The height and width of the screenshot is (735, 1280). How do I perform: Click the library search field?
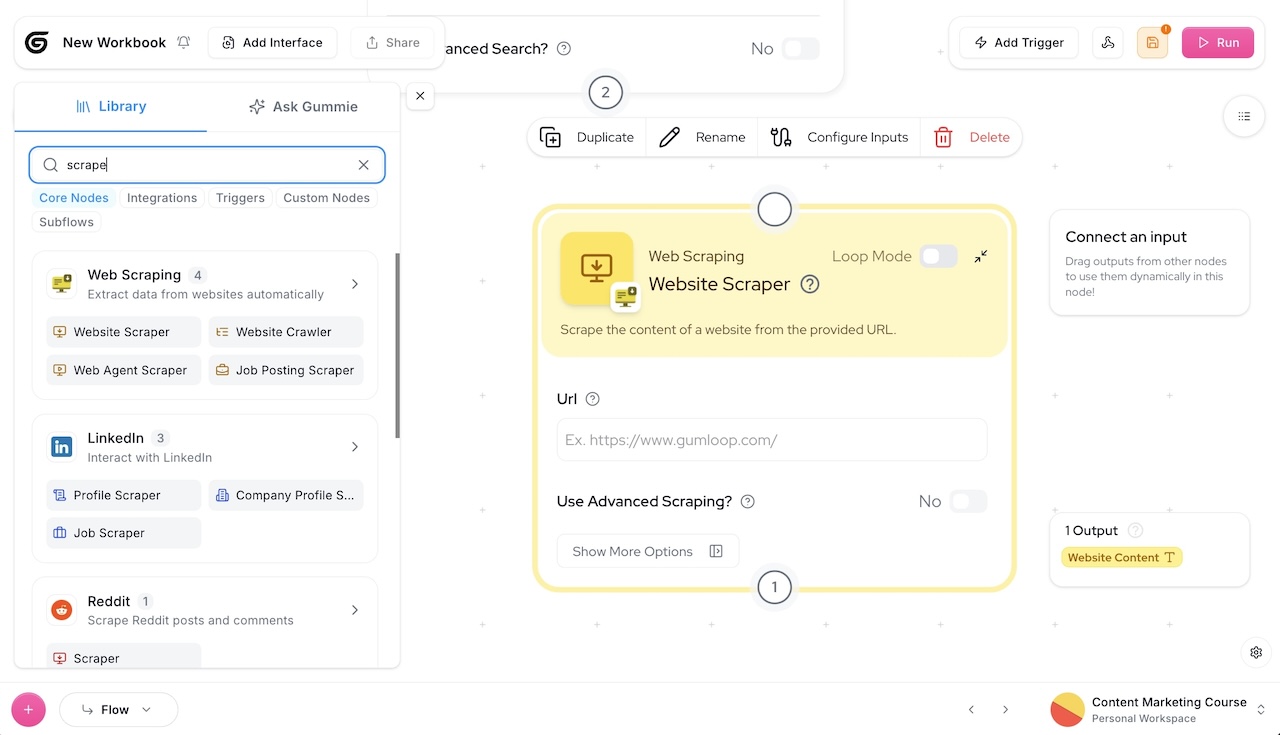[x=205, y=165]
